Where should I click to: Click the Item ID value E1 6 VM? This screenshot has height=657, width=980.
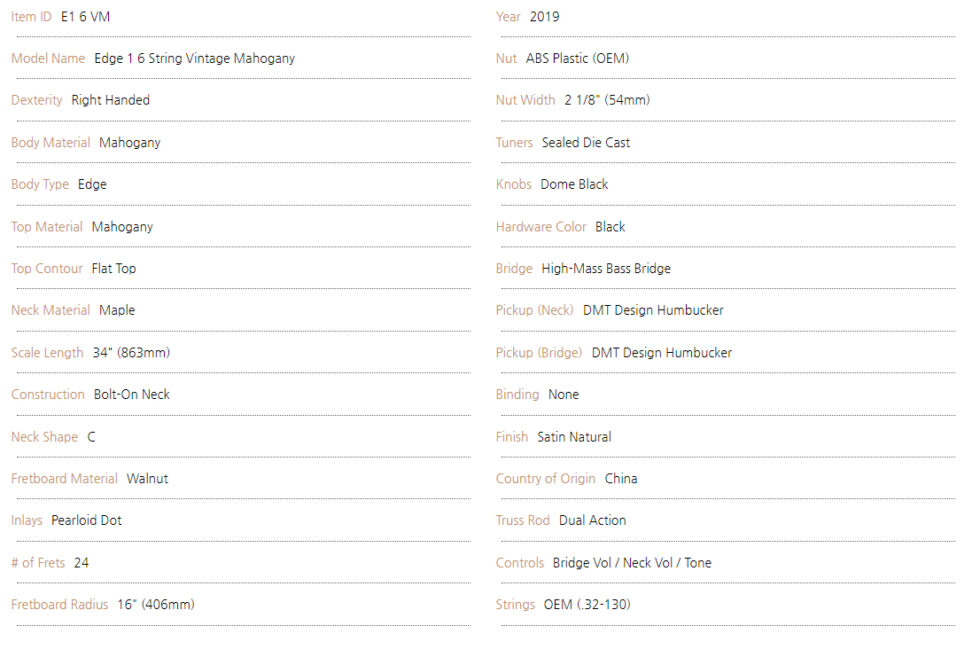[85, 17]
